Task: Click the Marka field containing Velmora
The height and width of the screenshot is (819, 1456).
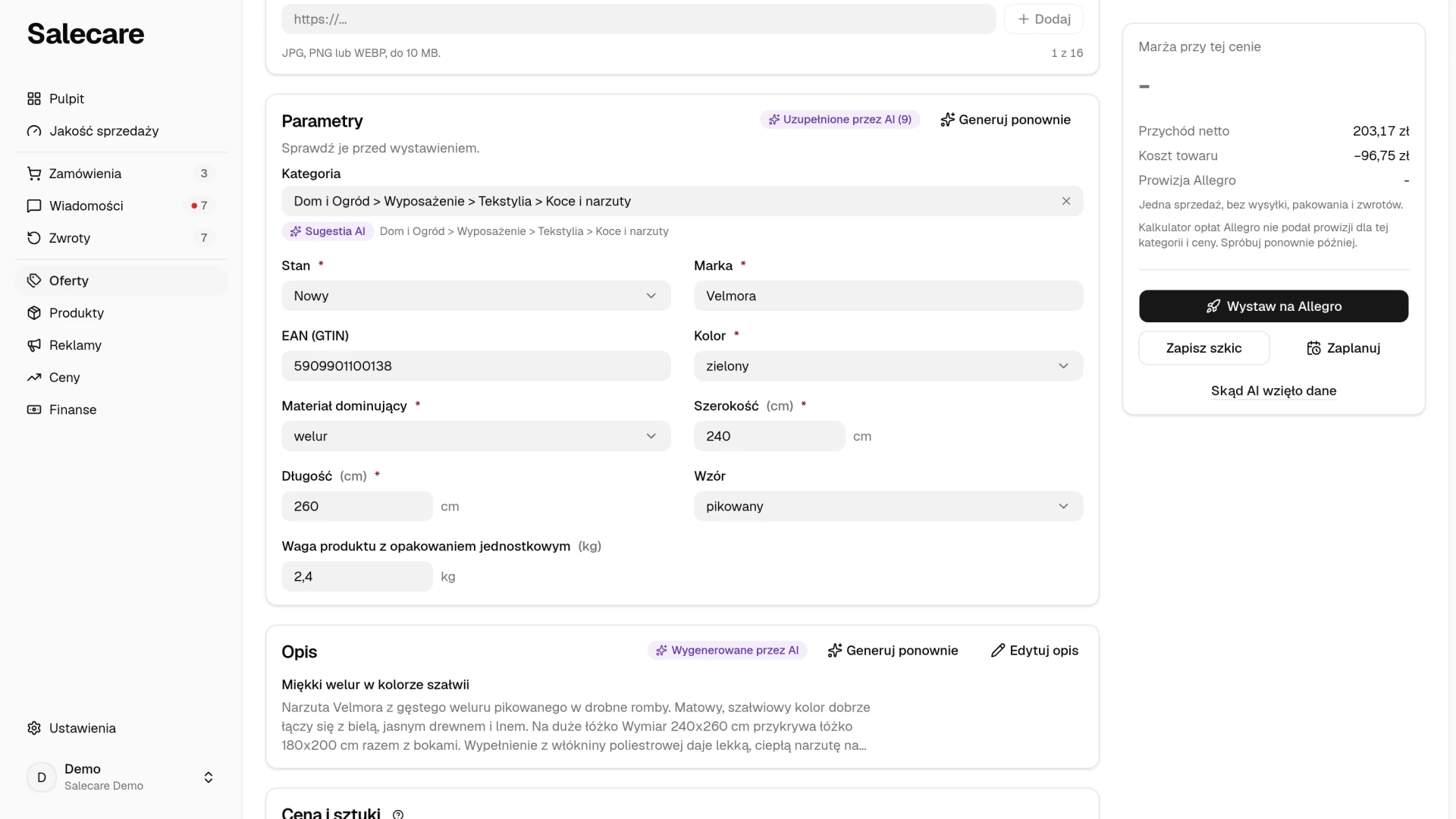Action: (x=888, y=296)
